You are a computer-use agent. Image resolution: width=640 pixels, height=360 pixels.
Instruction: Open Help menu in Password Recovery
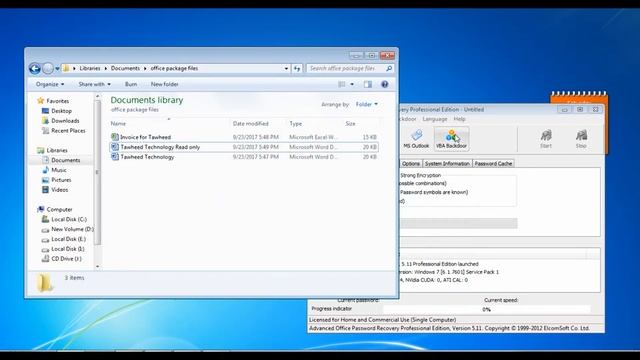(x=459, y=119)
